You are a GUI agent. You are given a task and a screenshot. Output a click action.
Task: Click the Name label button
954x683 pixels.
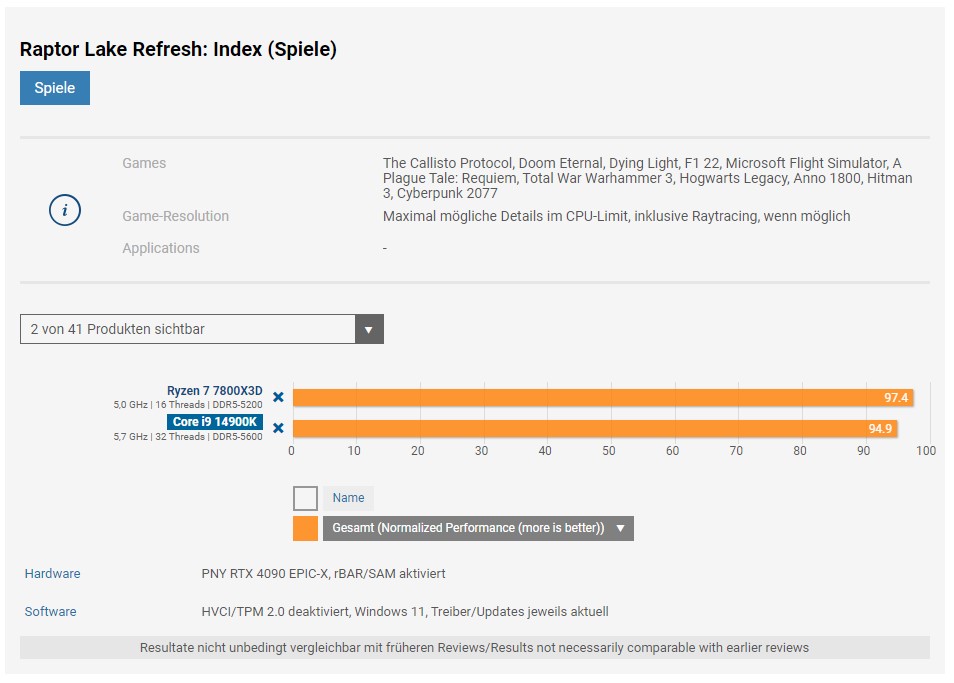coord(348,498)
